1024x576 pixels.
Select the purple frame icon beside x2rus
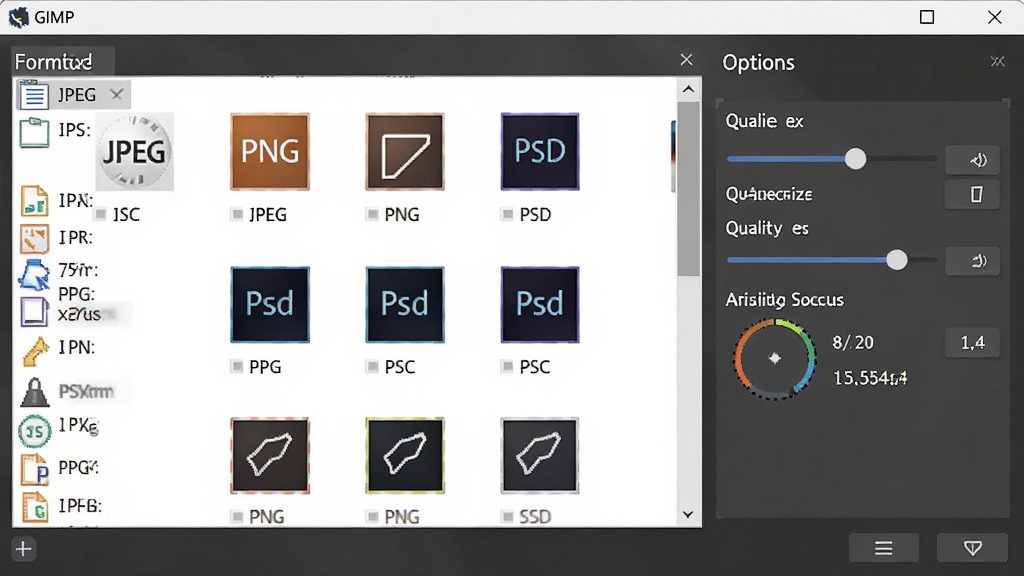[34, 312]
